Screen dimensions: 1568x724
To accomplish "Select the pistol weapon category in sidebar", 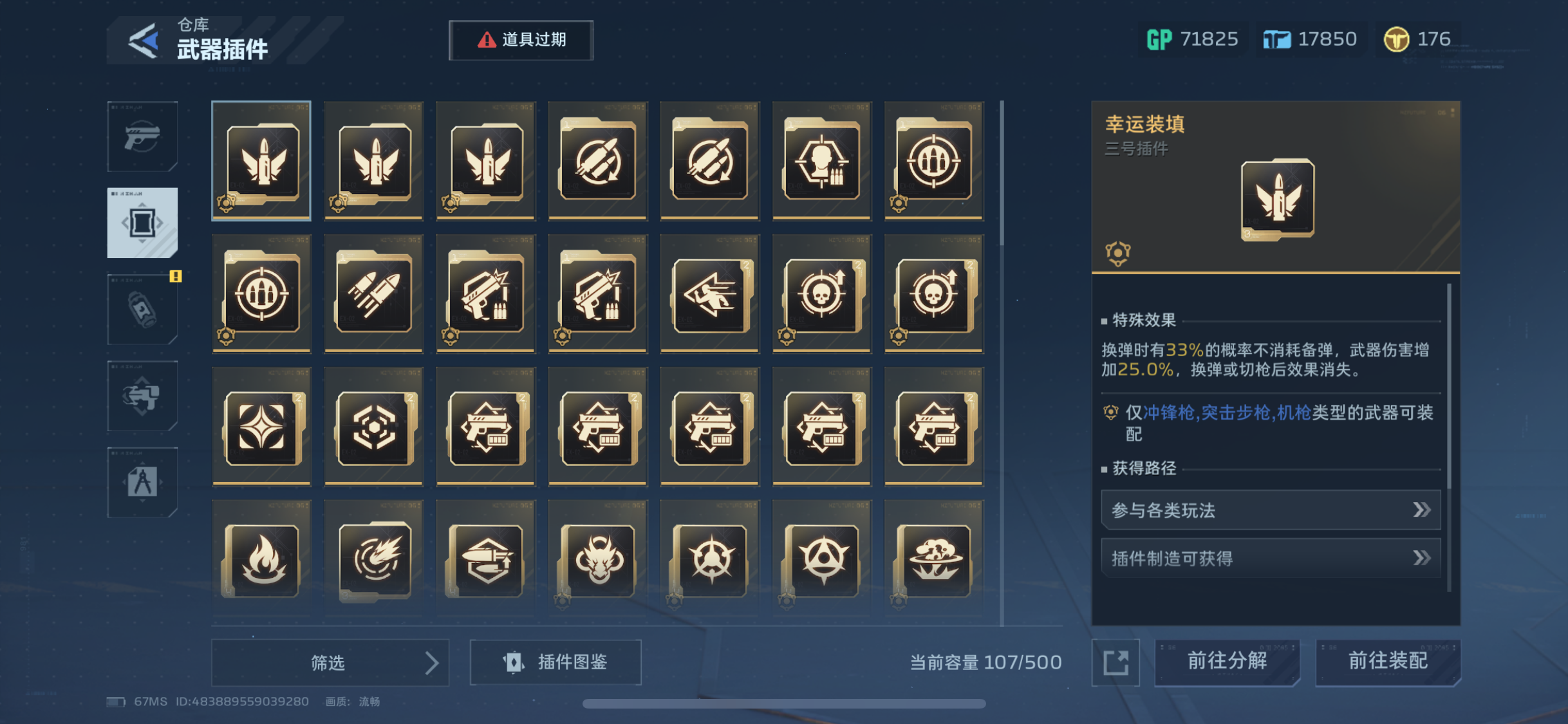I will (x=142, y=136).
